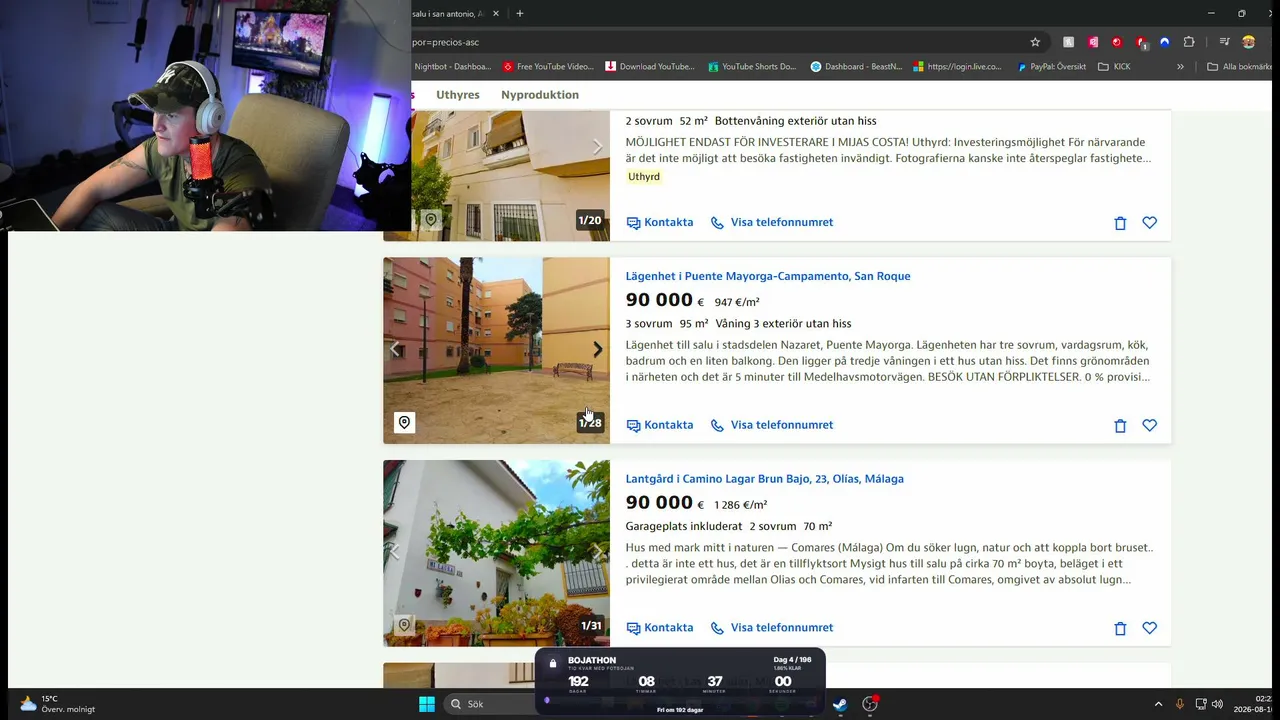Viewport: 1280px width, 720px height.
Task: Contact the Puente Mayorga listing advertiser
Action: (x=660, y=425)
